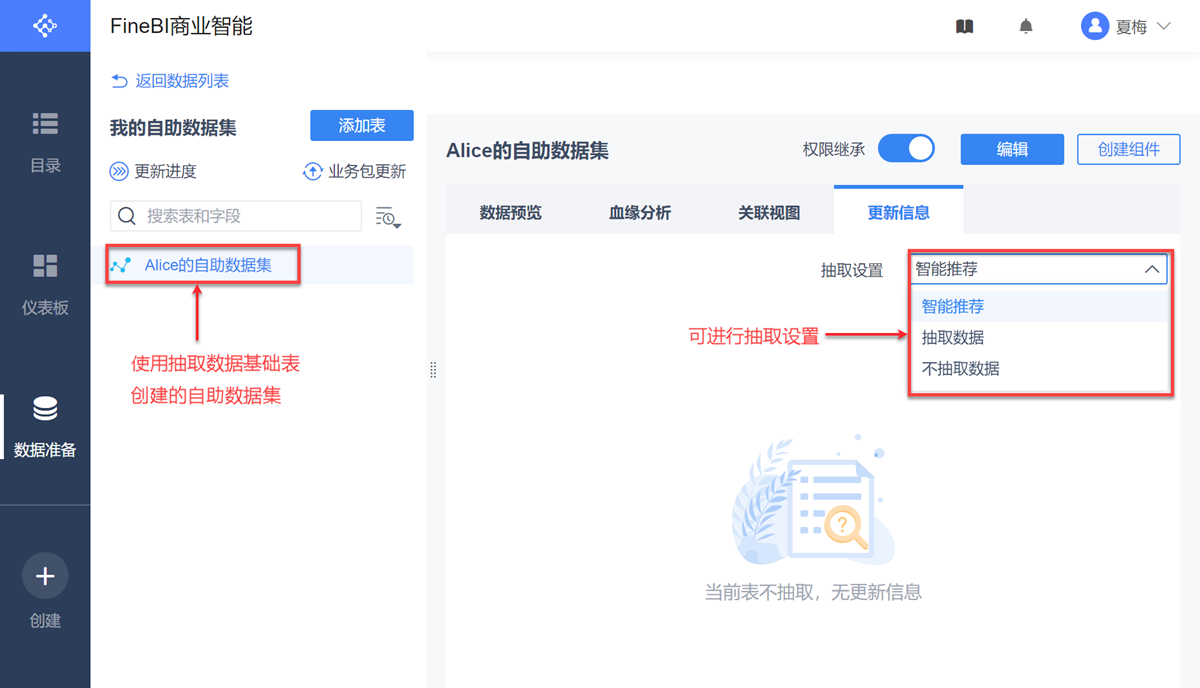The width and height of the screenshot is (1200, 688).
Task: Click the FineBI商业智能 title text
Action: point(181,26)
